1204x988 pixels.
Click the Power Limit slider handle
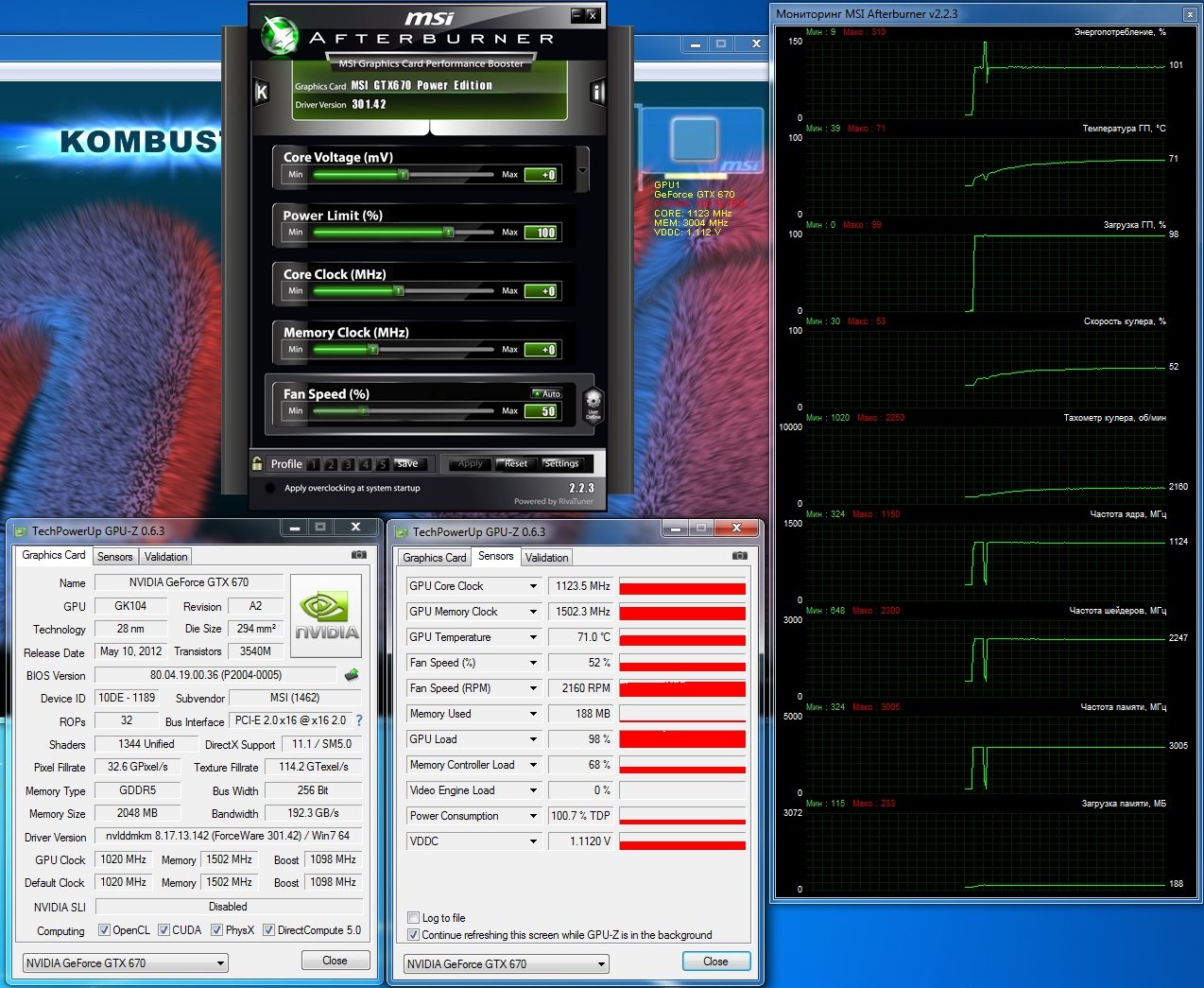[449, 232]
